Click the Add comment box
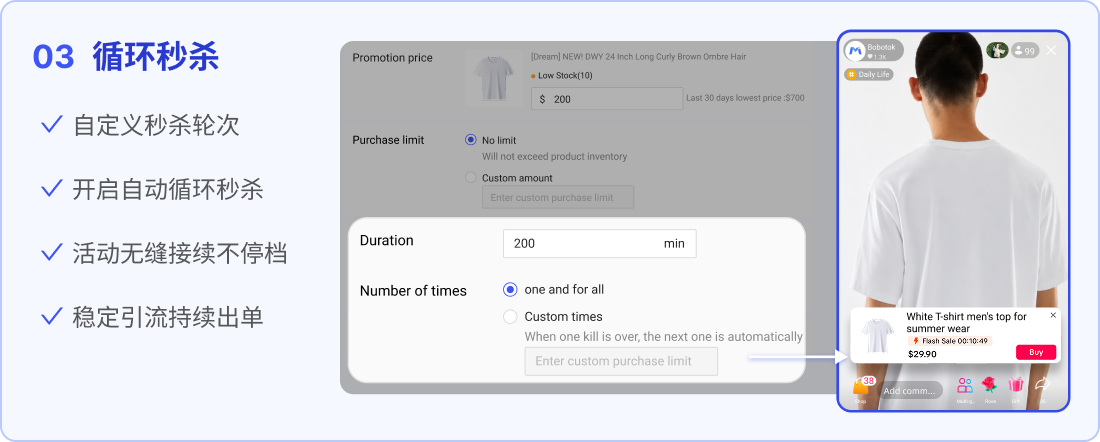Screen dimensions: 1100x442 point(911,391)
